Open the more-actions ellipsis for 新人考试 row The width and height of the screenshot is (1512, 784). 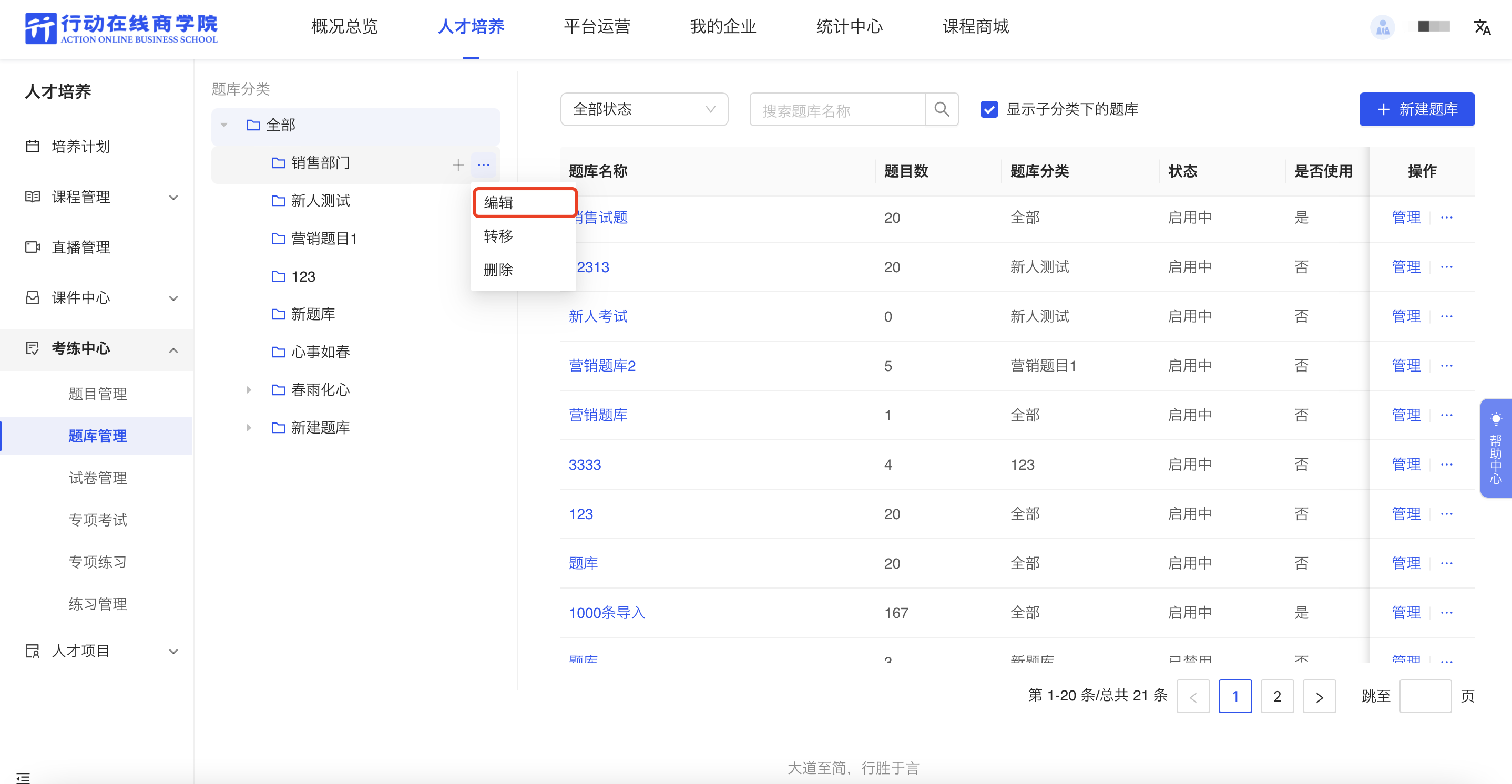point(1446,316)
